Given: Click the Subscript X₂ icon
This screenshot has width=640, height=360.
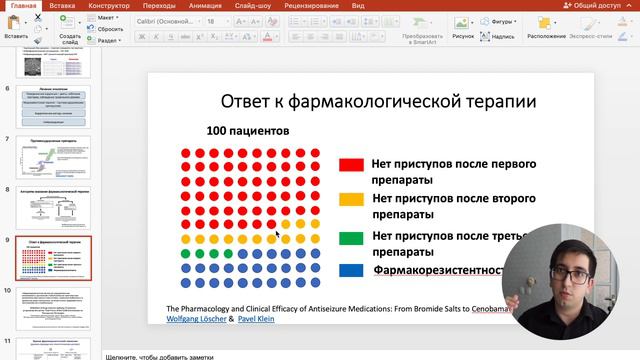Looking at the screenshot, I should pos(214,37).
